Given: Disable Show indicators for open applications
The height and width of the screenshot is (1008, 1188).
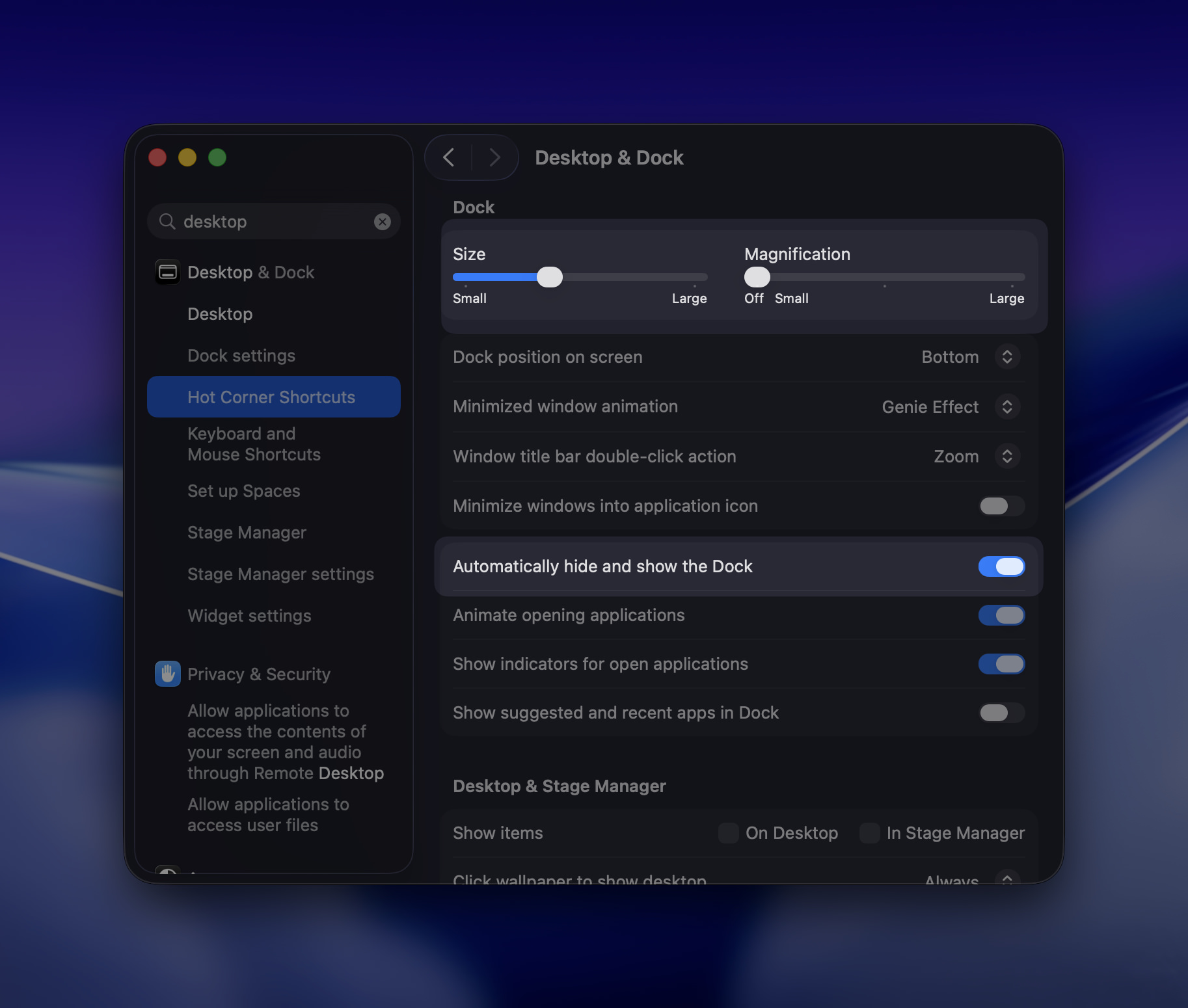Looking at the screenshot, I should pos(1001,664).
